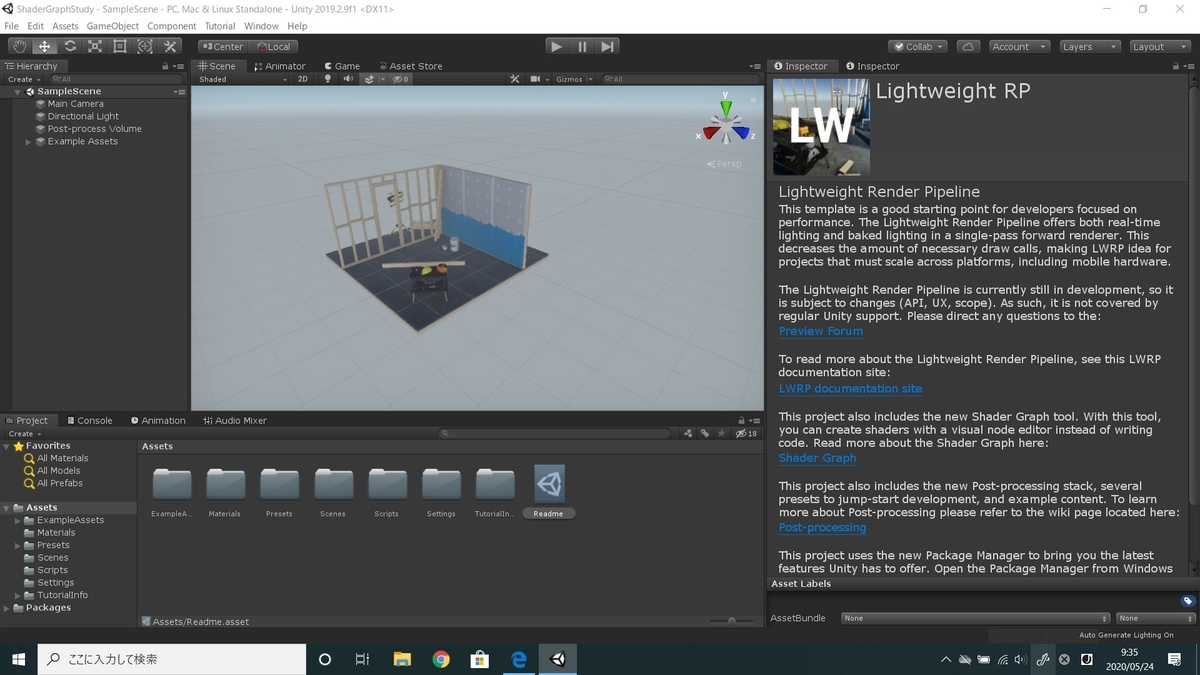Open cloud services icon

click(x=968, y=46)
